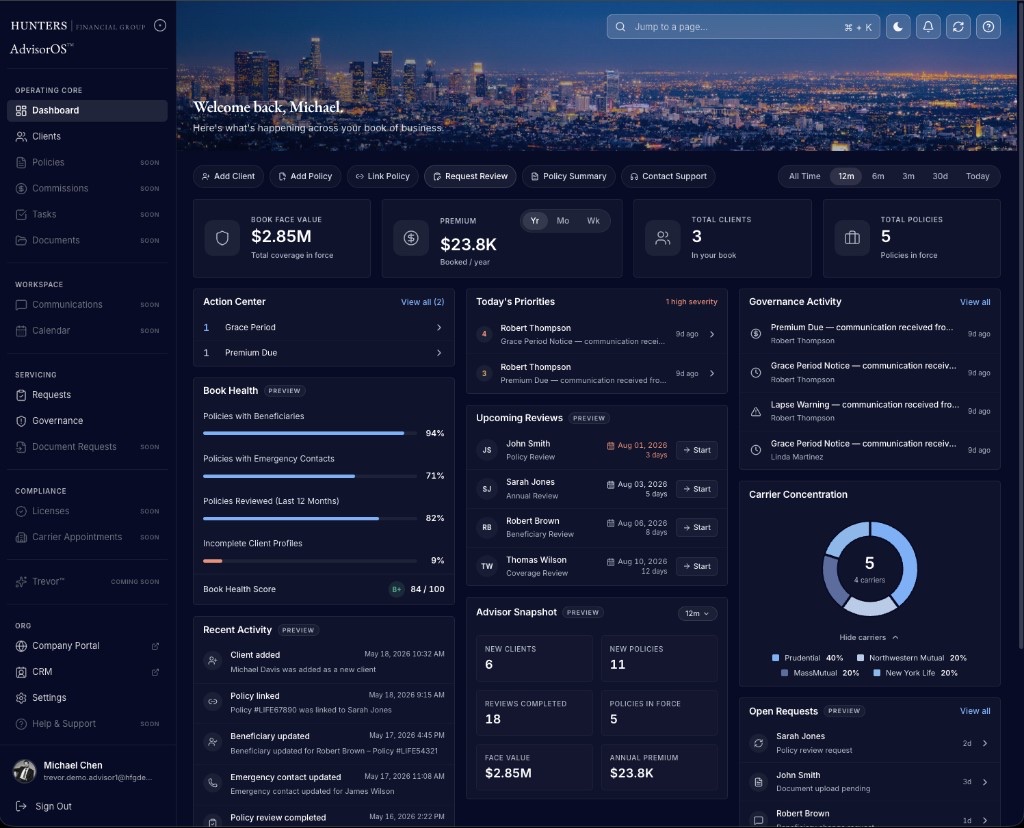Click the CRM external link icon

[x=155, y=672]
